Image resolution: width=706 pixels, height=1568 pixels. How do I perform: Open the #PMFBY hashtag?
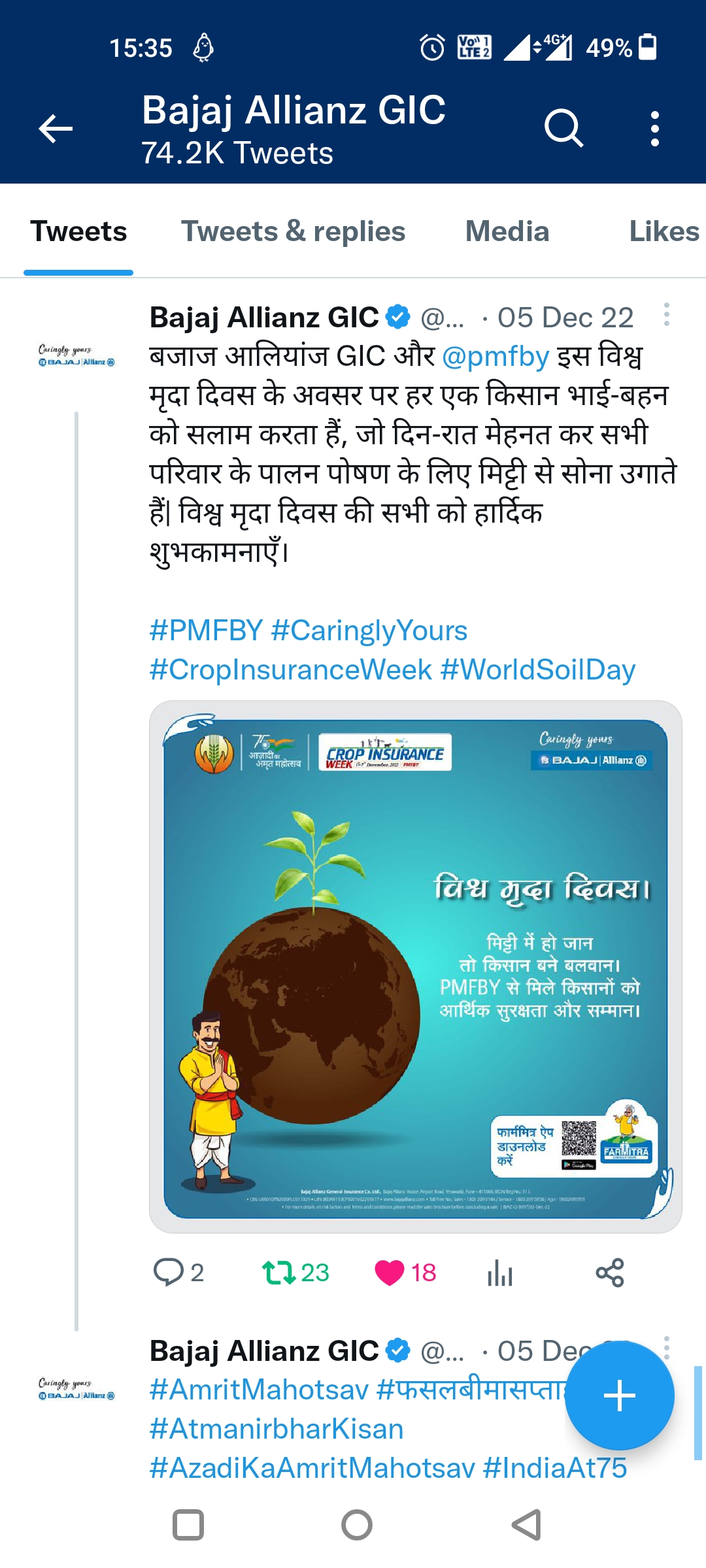(206, 631)
